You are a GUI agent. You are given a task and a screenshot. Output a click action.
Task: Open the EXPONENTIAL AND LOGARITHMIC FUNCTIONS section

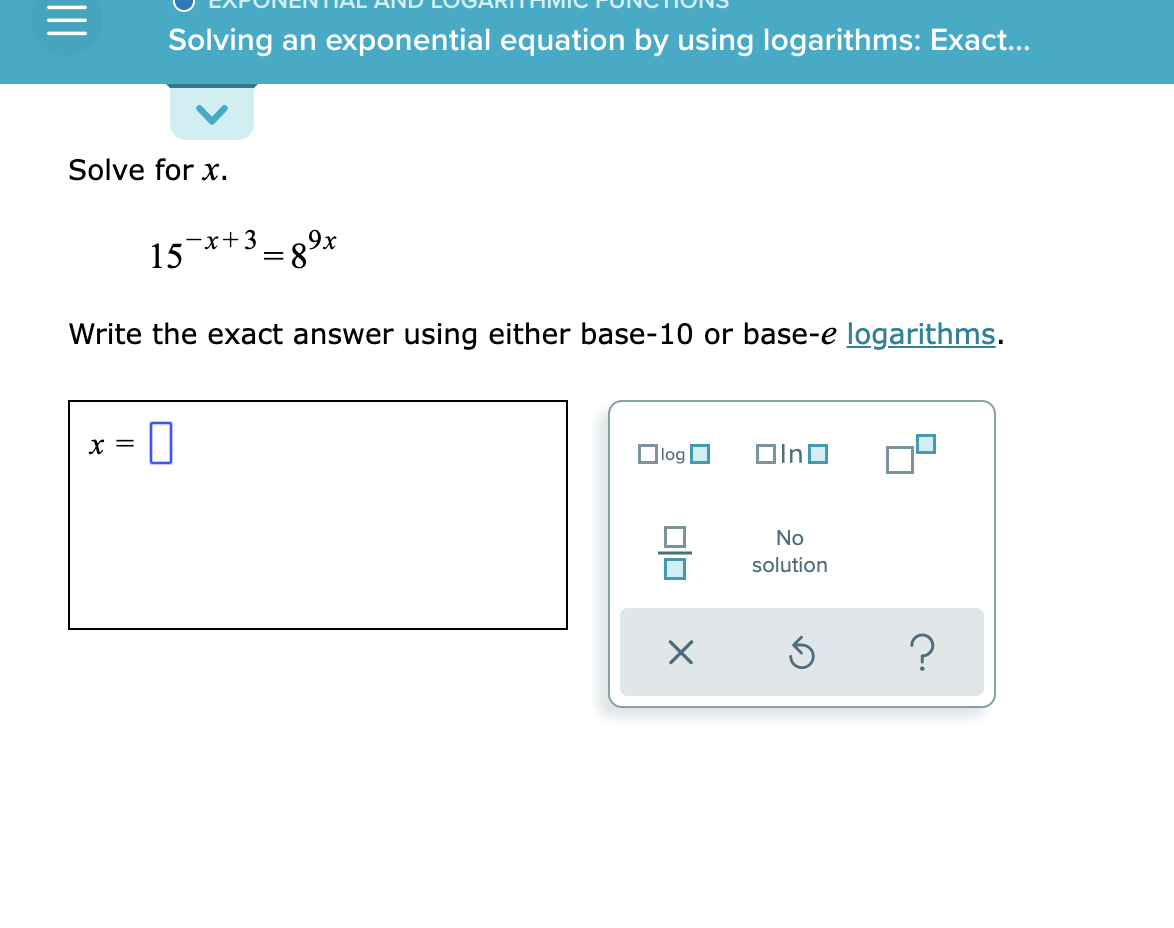click(466, 6)
